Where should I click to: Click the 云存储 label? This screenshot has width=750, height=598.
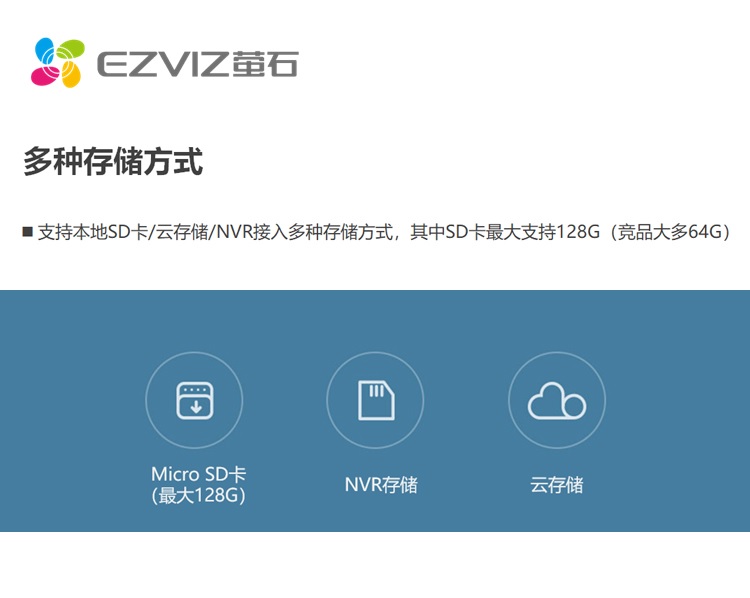click(557, 485)
